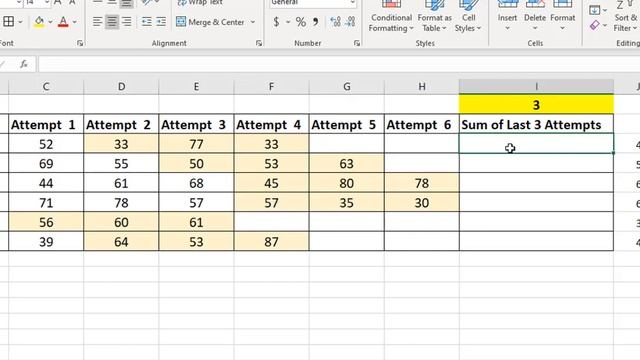Screen dimensions: 640x360
Task: Select column G header
Action: (x=347, y=87)
